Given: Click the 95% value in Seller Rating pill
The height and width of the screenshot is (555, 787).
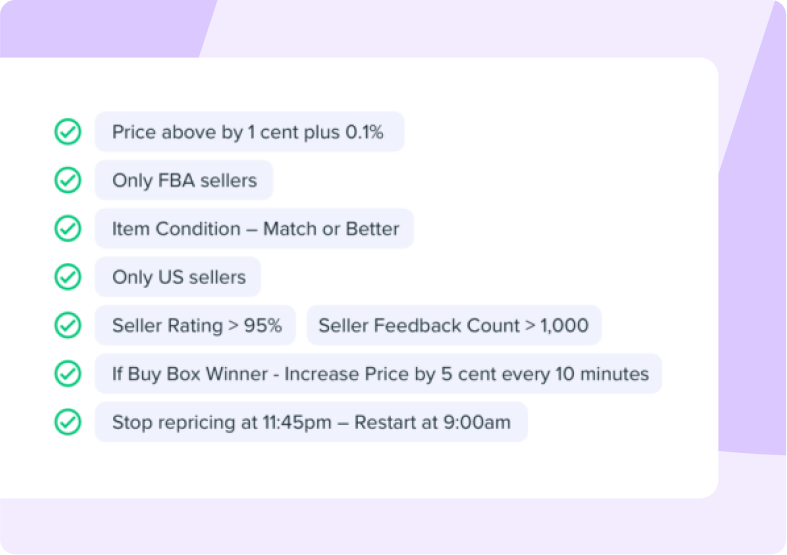Looking at the screenshot, I should tap(263, 326).
